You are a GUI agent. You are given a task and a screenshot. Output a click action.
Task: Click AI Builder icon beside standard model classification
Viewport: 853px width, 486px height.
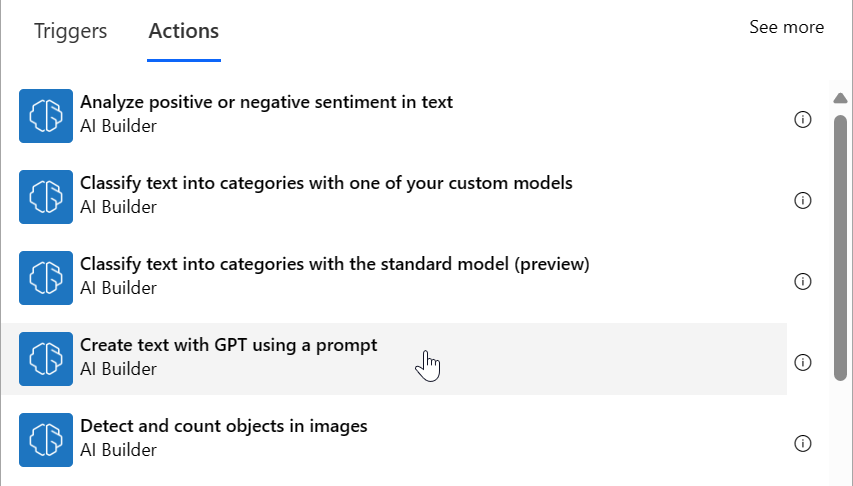click(46, 277)
